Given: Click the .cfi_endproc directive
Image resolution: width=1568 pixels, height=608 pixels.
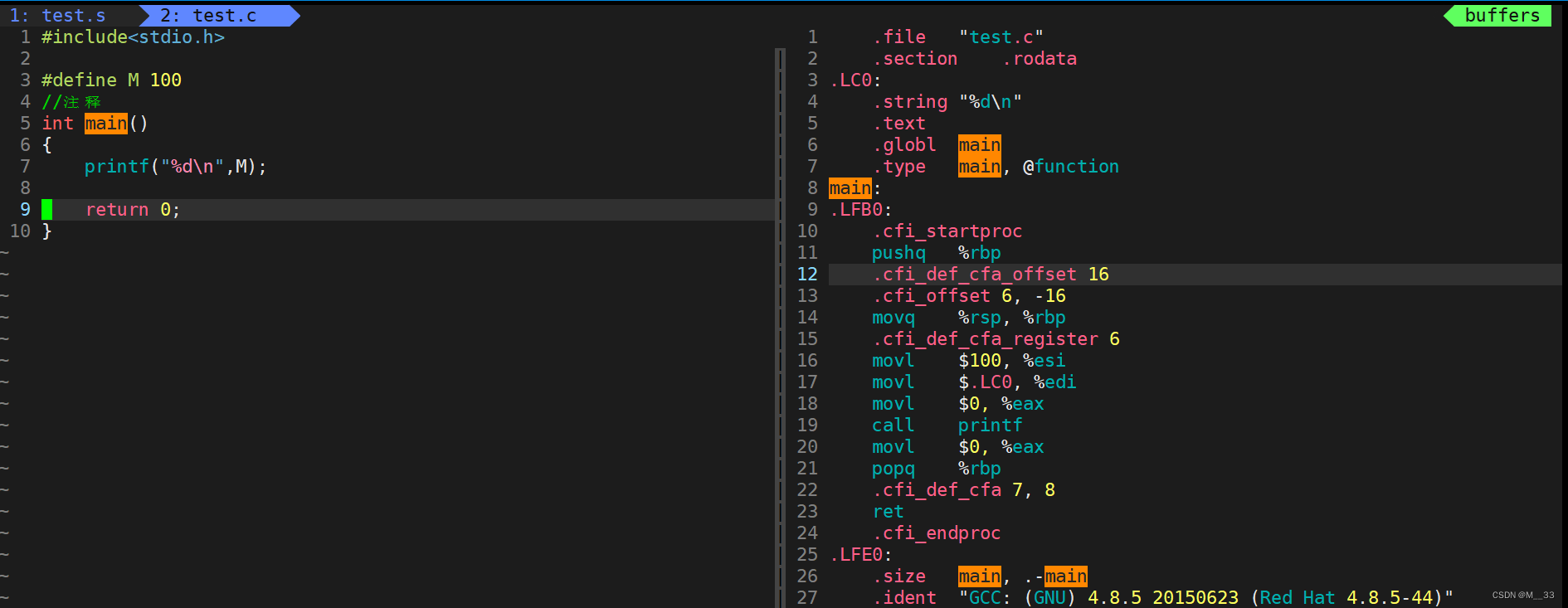Looking at the screenshot, I should pyautogui.click(x=936, y=533).
